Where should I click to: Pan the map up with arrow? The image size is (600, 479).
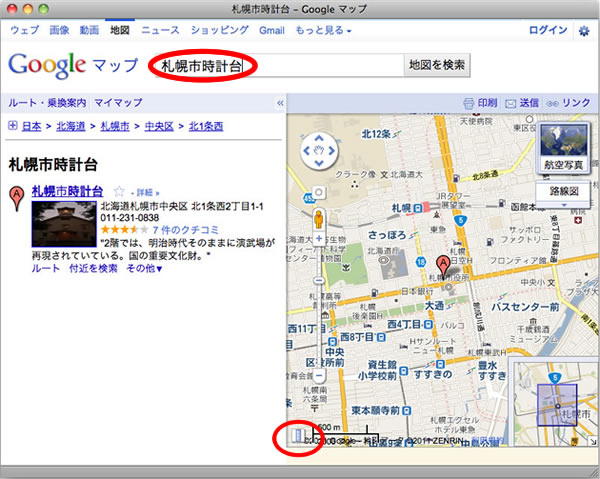[319, 138]
